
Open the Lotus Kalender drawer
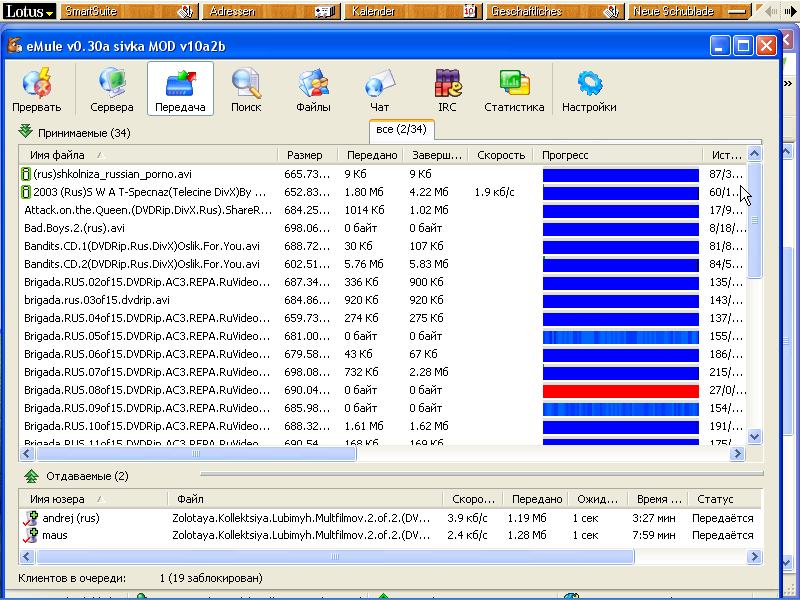click(x=413, y=11)
